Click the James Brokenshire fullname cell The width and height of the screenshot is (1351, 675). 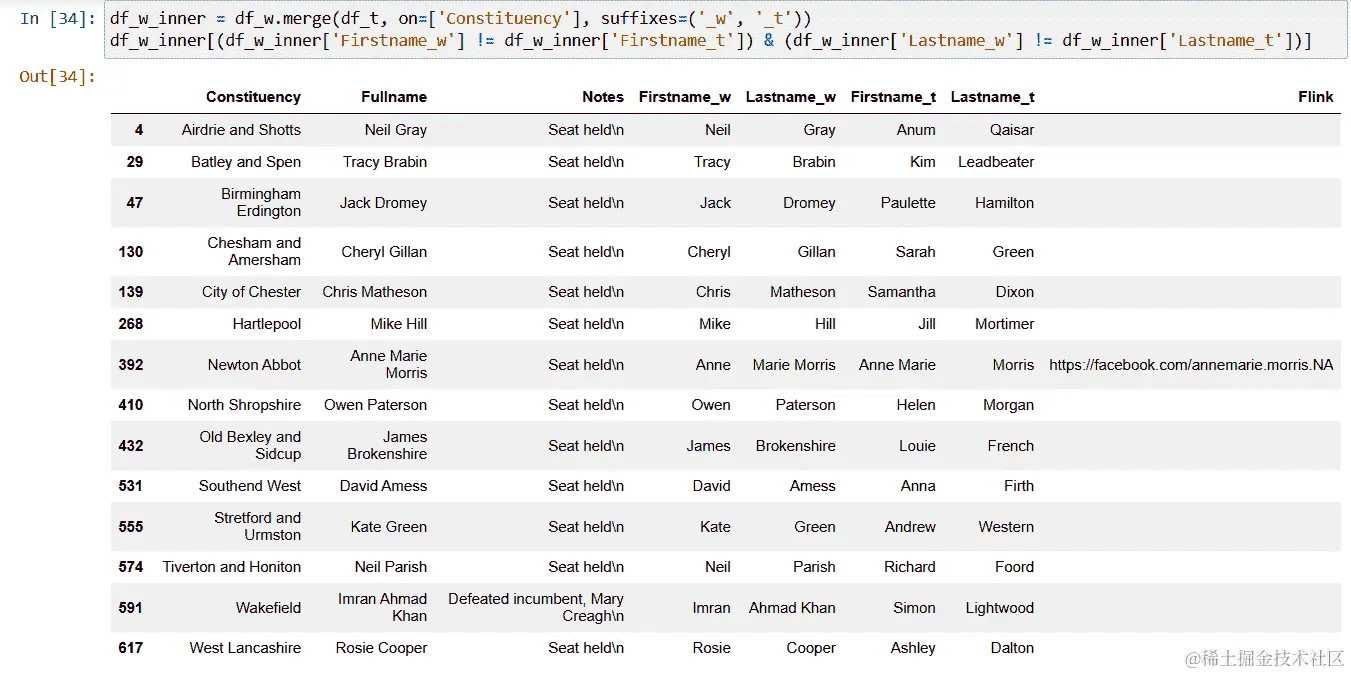(x=387, y=446)
